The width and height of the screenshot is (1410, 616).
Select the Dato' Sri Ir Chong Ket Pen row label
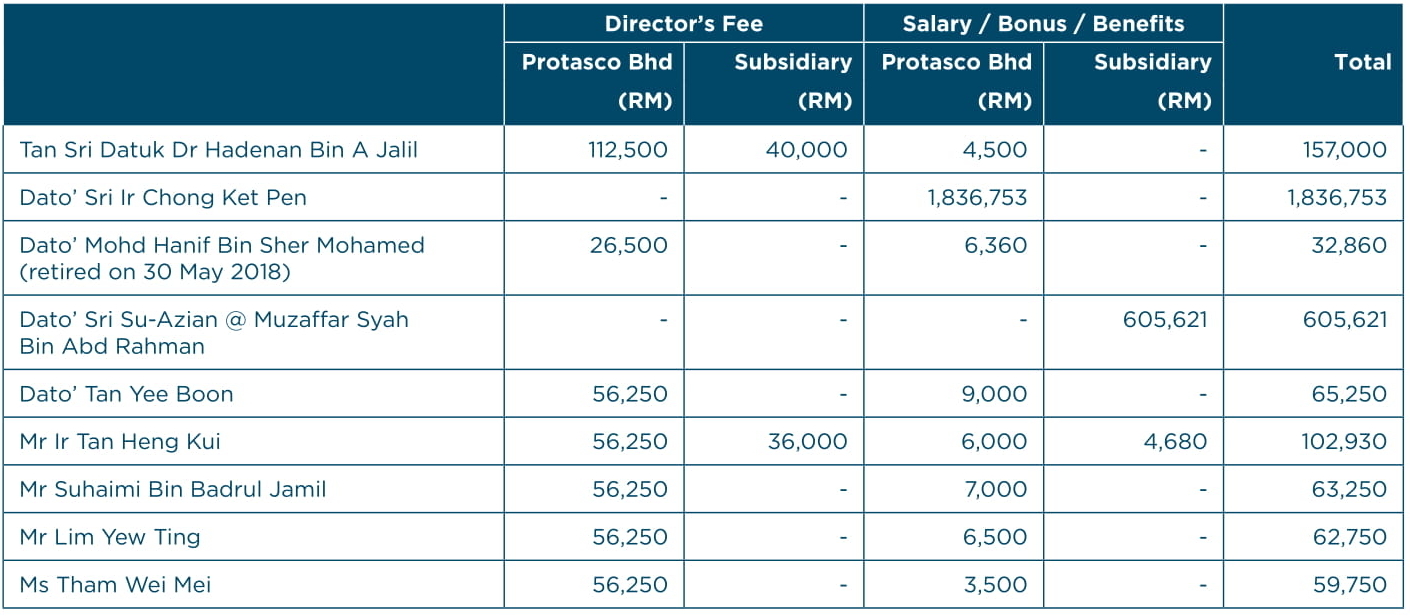tap(163, 198)
